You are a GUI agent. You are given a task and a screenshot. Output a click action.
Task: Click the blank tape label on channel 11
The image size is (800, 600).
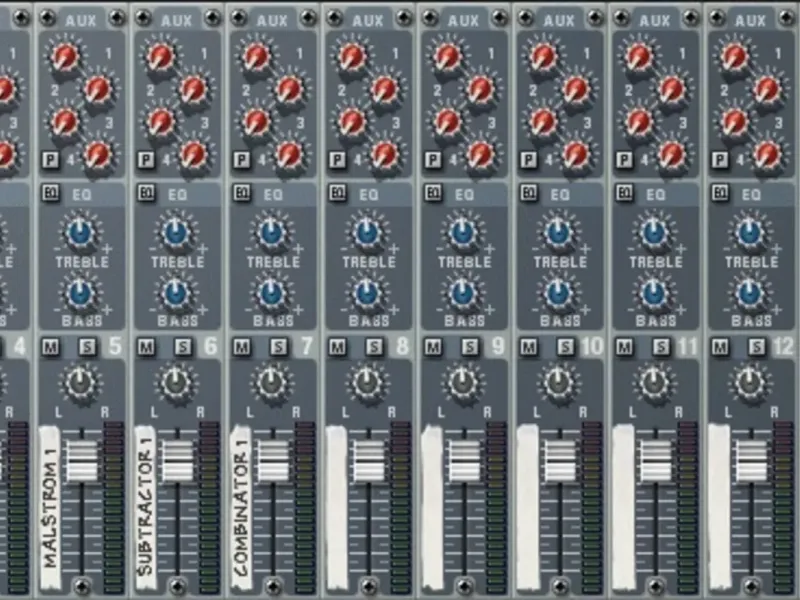[x=623, y=508]
